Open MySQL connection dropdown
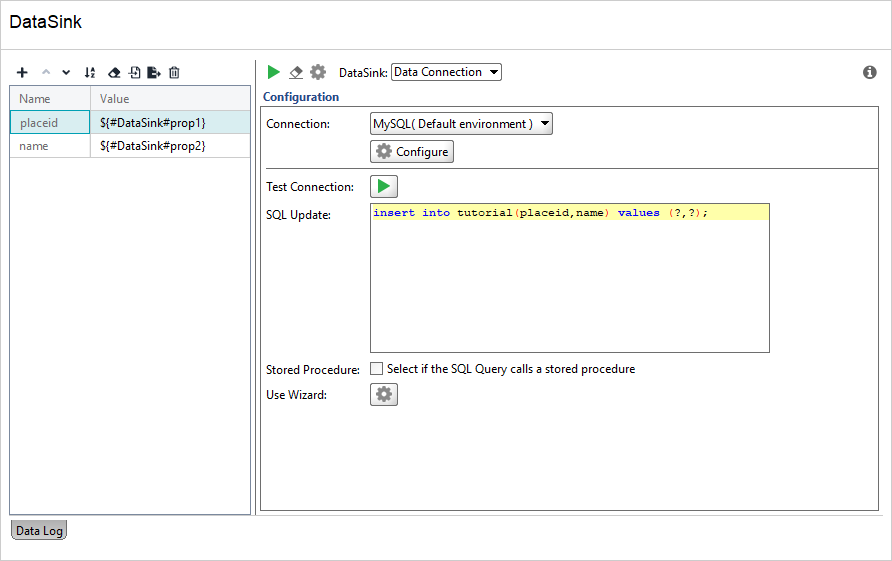 point(461,123)
